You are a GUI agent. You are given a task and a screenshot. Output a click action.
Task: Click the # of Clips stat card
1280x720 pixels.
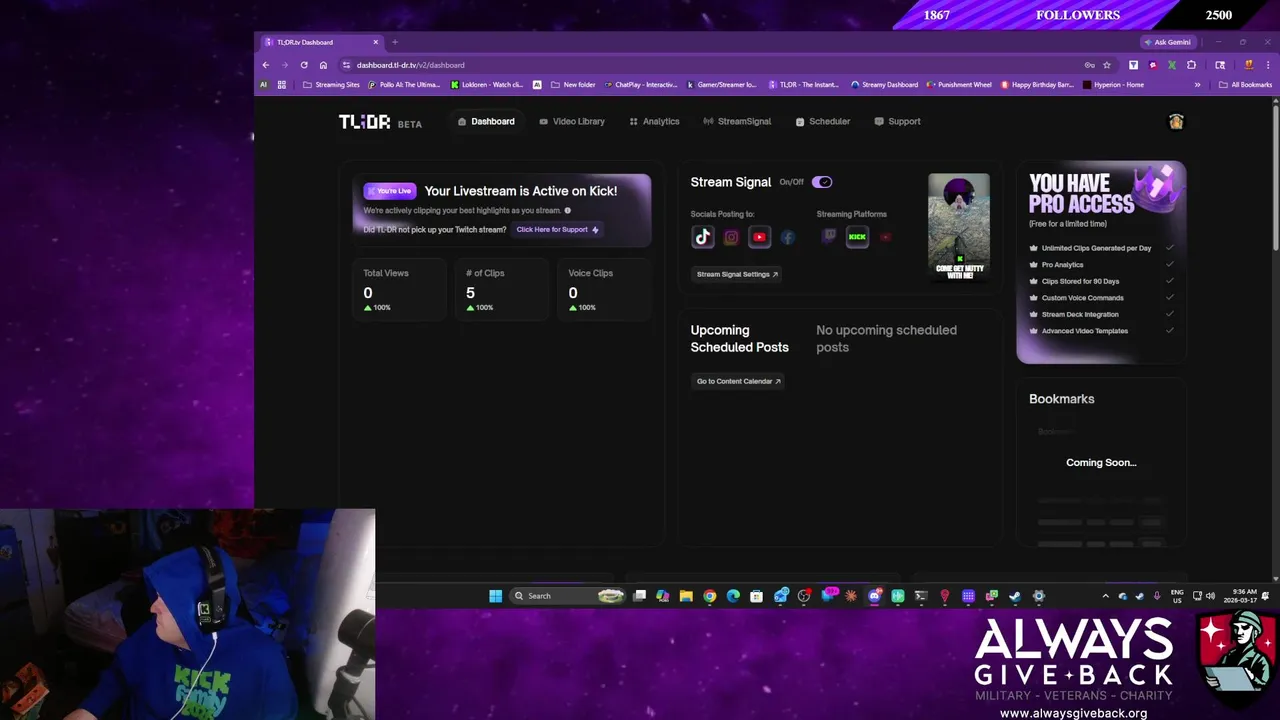503,289
